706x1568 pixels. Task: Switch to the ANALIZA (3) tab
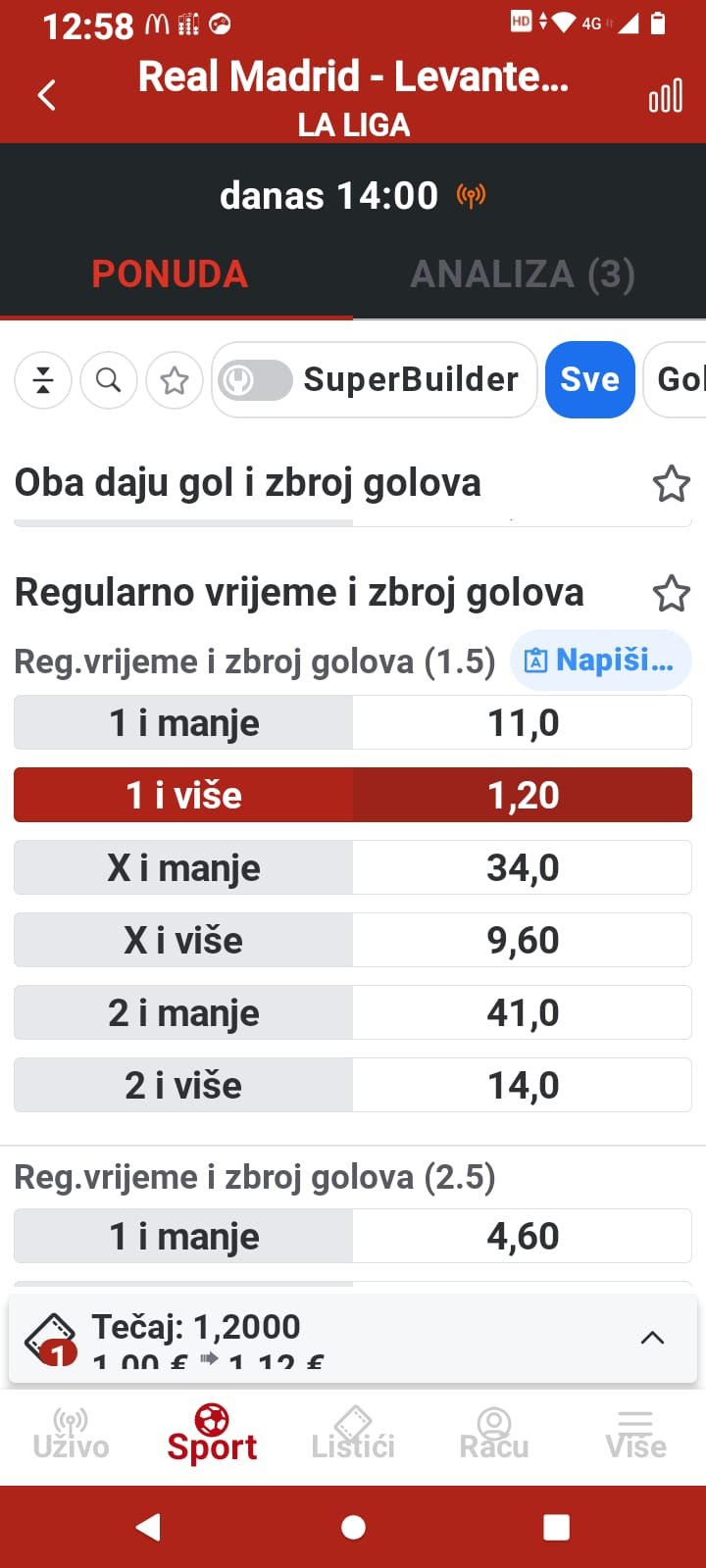523,274
